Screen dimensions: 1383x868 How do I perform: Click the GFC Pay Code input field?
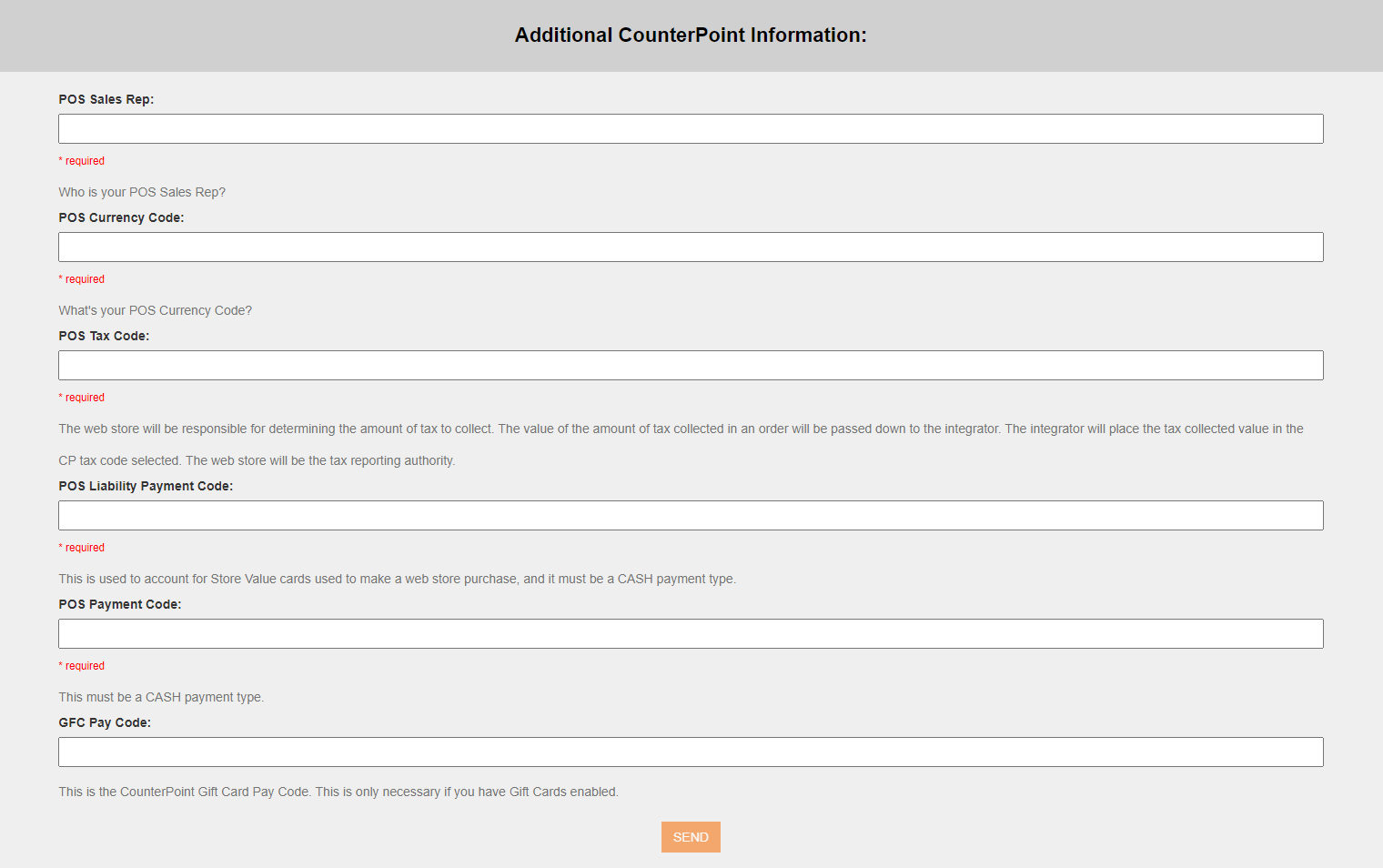(691, 752)
